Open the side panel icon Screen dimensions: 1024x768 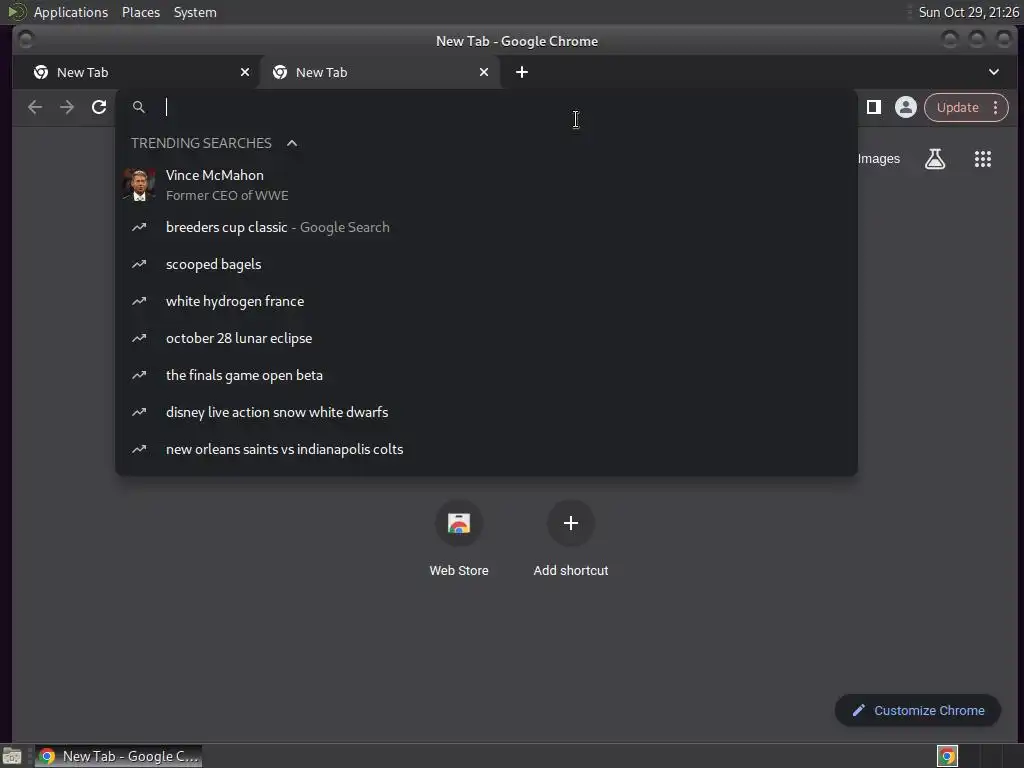coord(874,107)
